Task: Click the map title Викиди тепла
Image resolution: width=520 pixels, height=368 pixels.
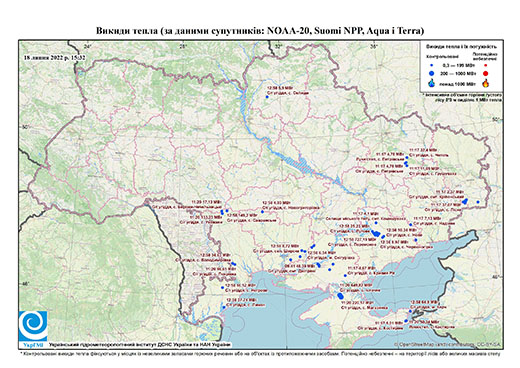Action: [x=260, y=31]
